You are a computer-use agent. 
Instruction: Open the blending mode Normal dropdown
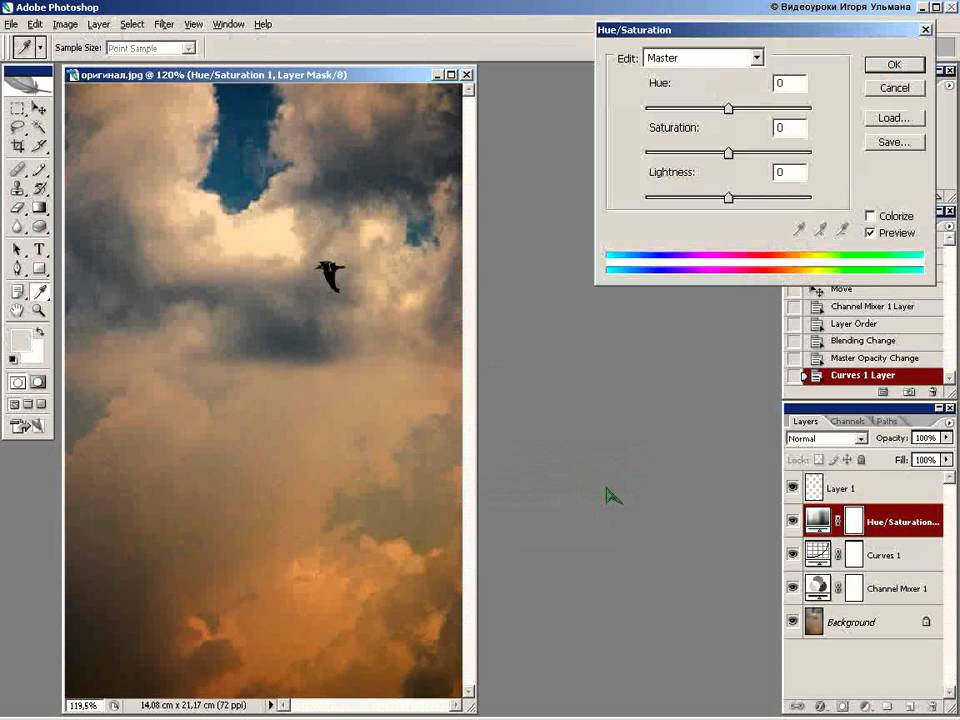[861, 438]
